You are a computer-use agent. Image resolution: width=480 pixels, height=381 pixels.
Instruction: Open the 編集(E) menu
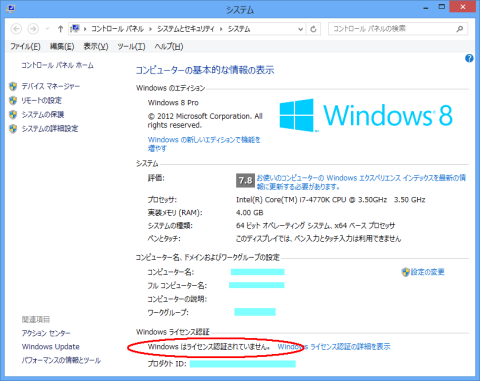click(x=62, y=46)
